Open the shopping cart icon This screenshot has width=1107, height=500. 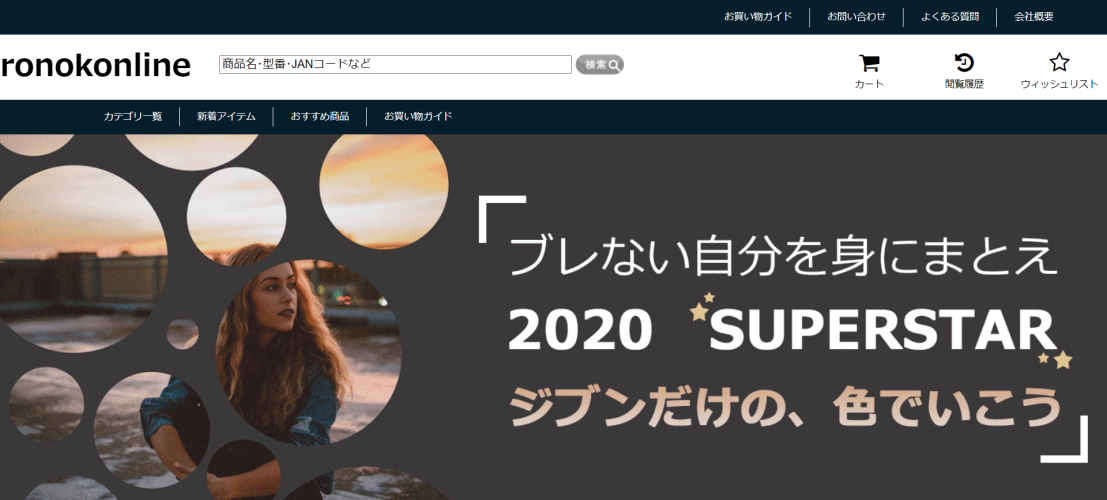tap(869, 64)
